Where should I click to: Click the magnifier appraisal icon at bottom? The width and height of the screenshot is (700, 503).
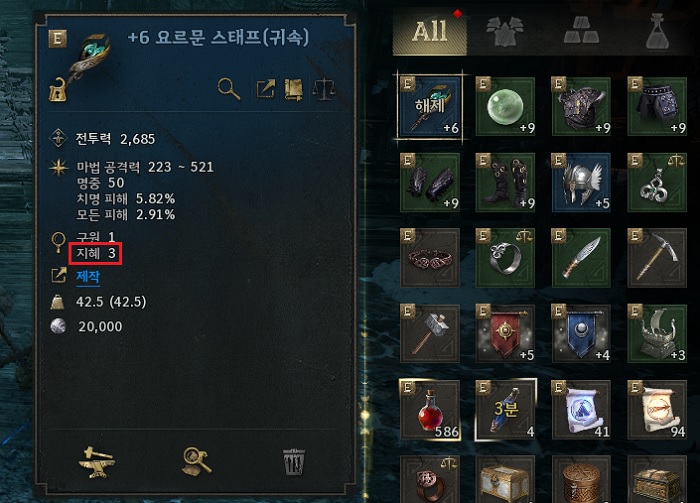coord(196,462)
